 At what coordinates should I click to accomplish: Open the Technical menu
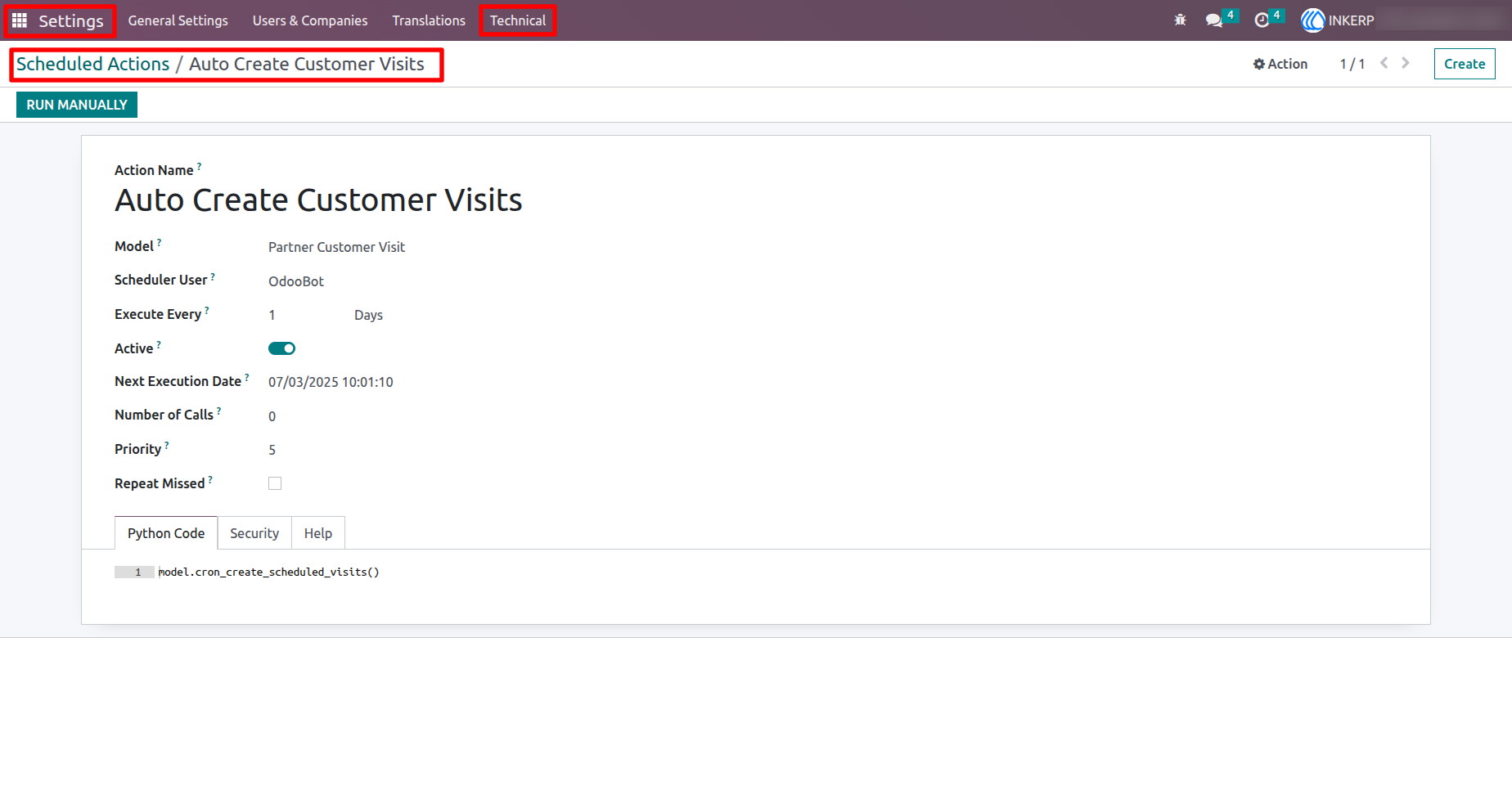(x=518, y=20)
